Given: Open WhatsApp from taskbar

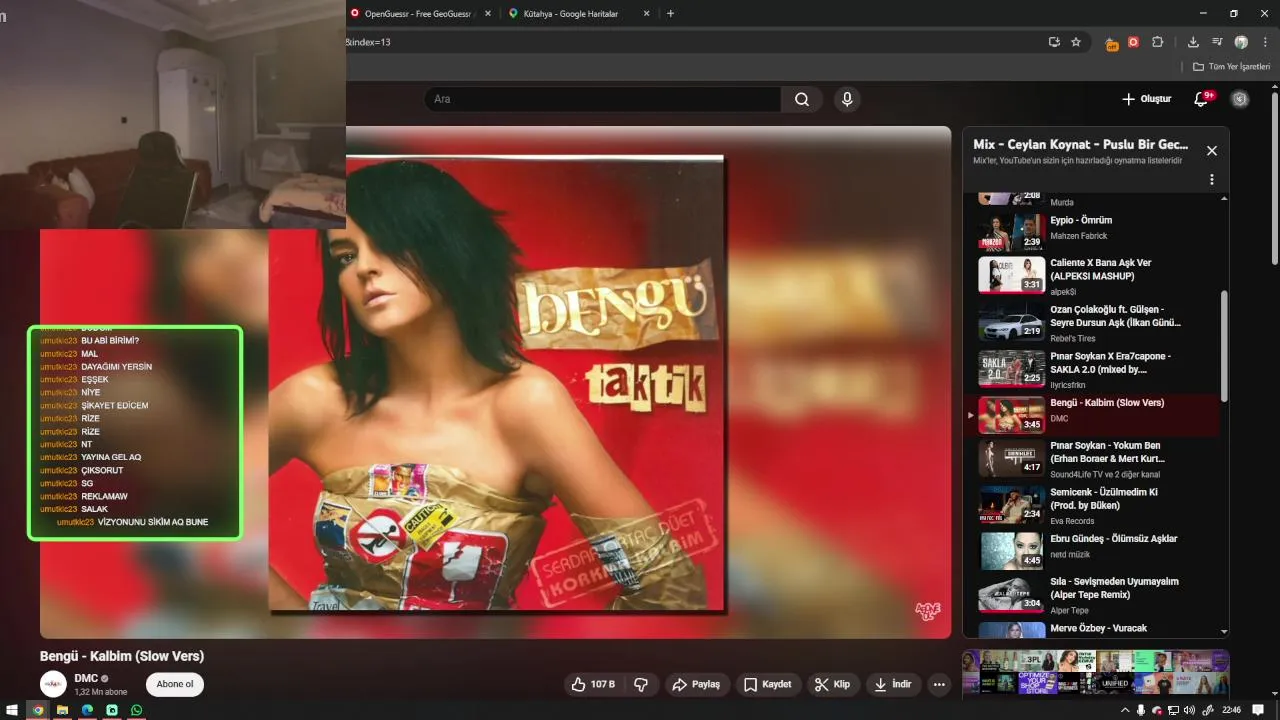Looking at the screenshot, I should pyautogui.click(x=136, y=710).
